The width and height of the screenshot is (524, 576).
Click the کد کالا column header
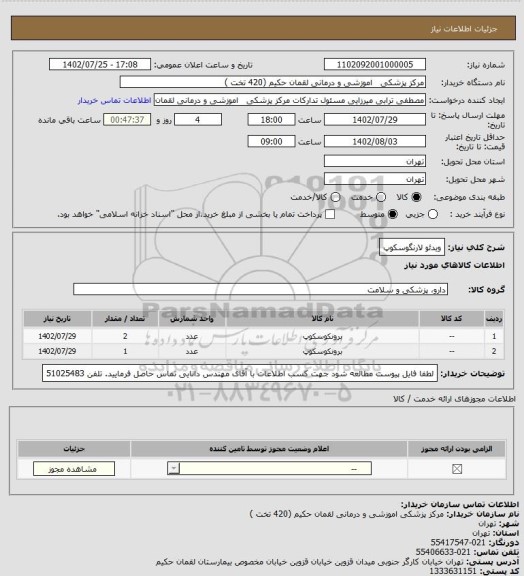coord(452,319)
